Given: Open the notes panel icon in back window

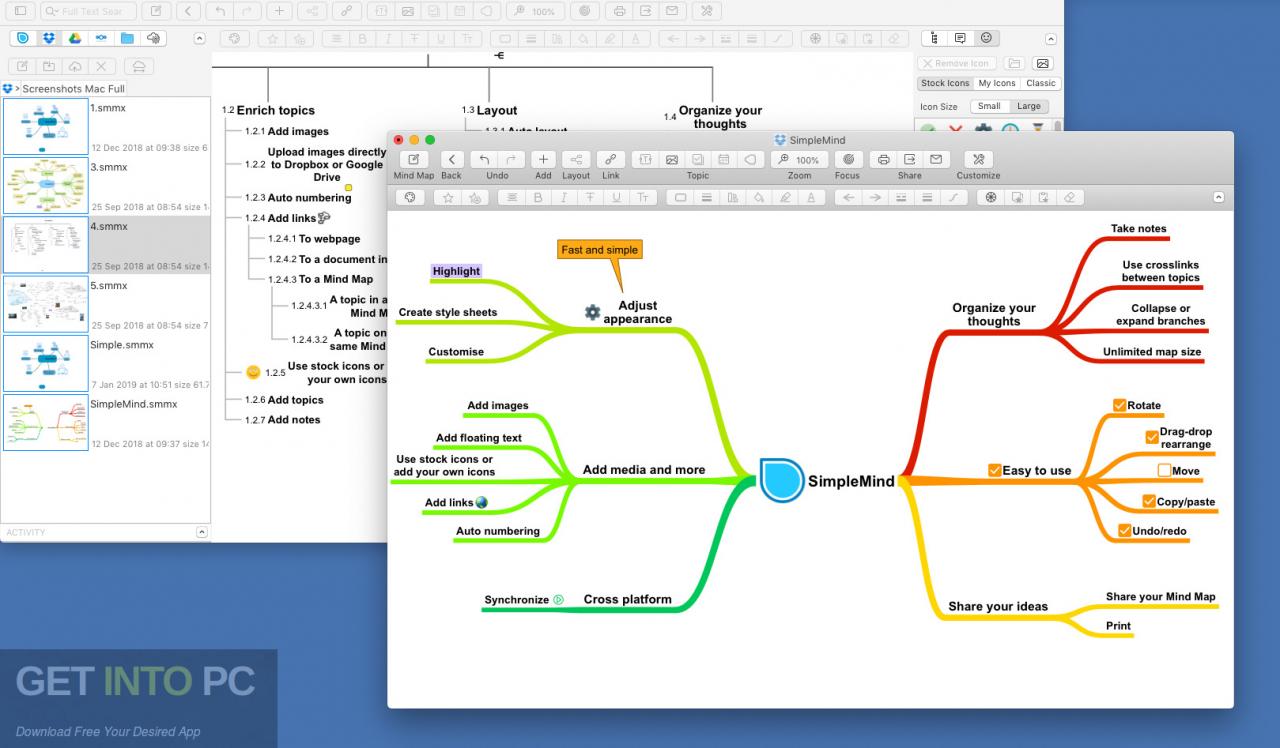Looking at the screenshot, I should [960, 38].
